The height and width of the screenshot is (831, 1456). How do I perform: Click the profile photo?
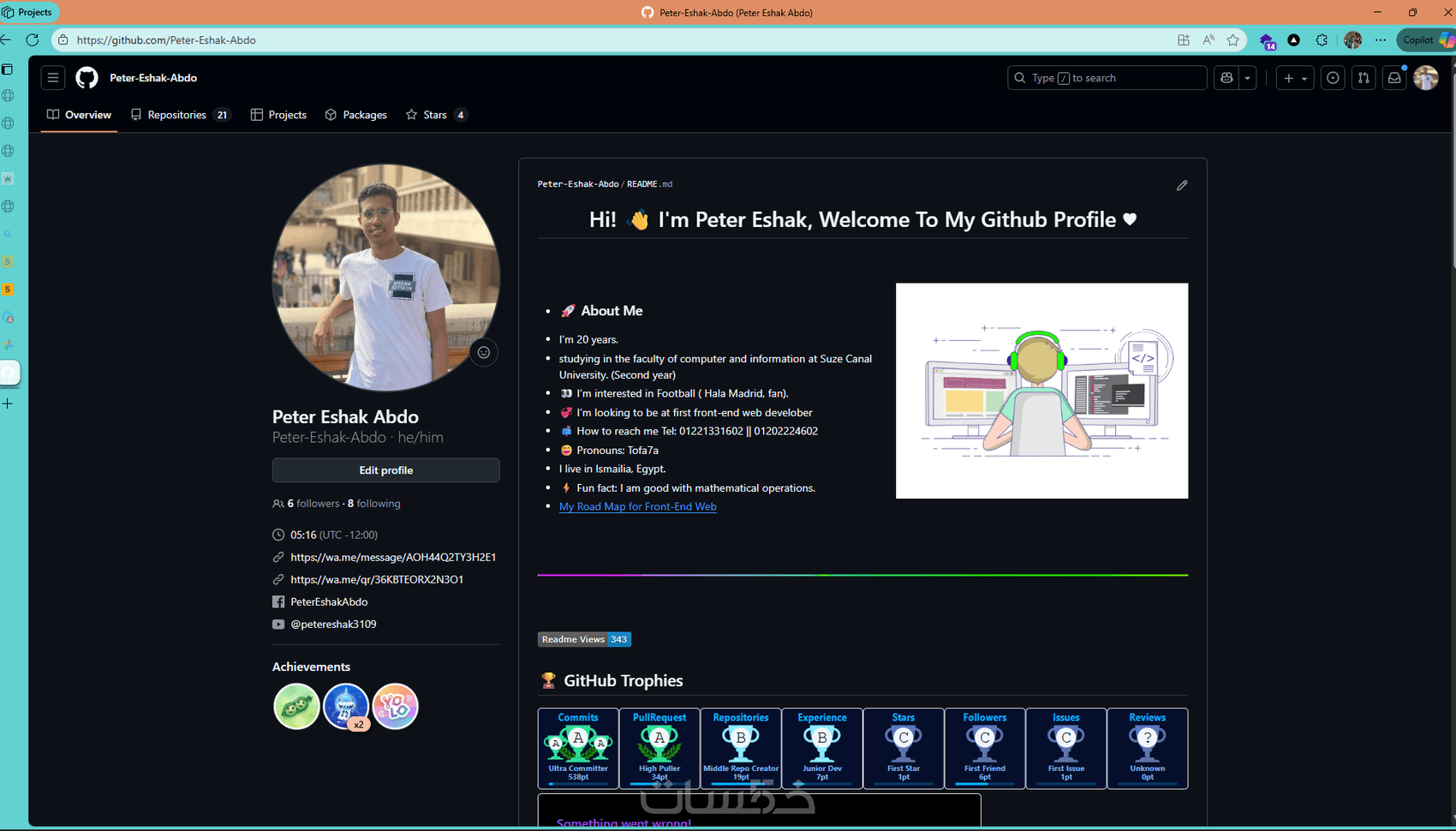click(x=386, y=278)
